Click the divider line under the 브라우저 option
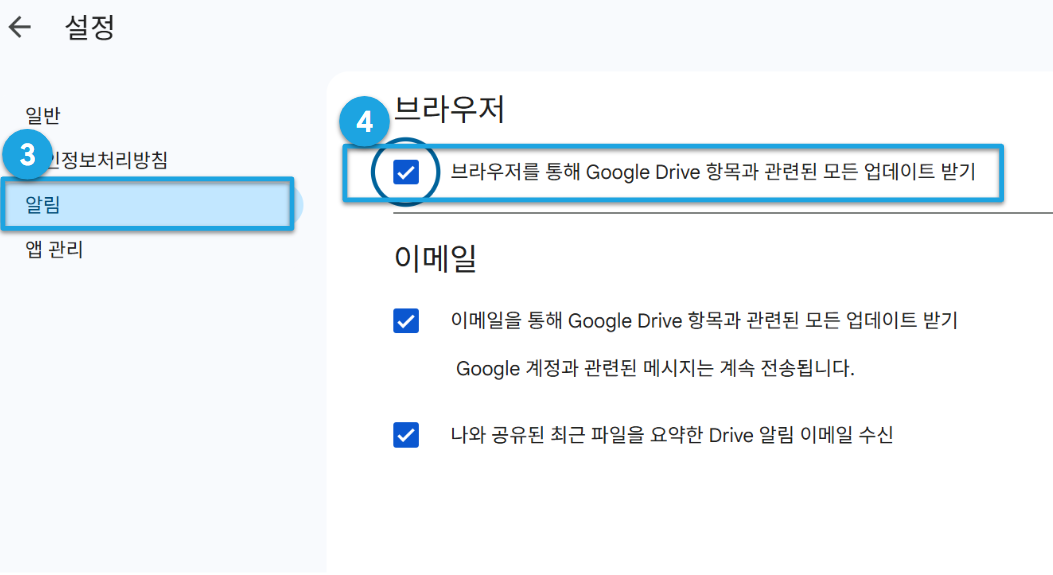This screenshot has width=1053, height=575. pyautogui.click(x=723, y=213)
